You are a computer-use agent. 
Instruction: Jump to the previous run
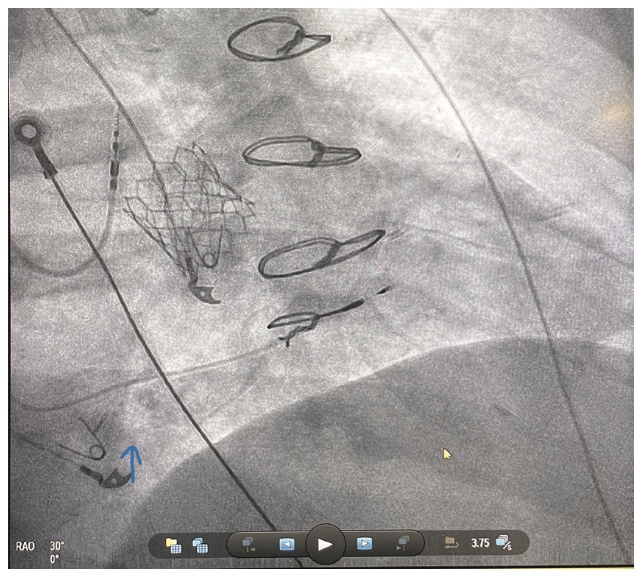pos(246,545)
